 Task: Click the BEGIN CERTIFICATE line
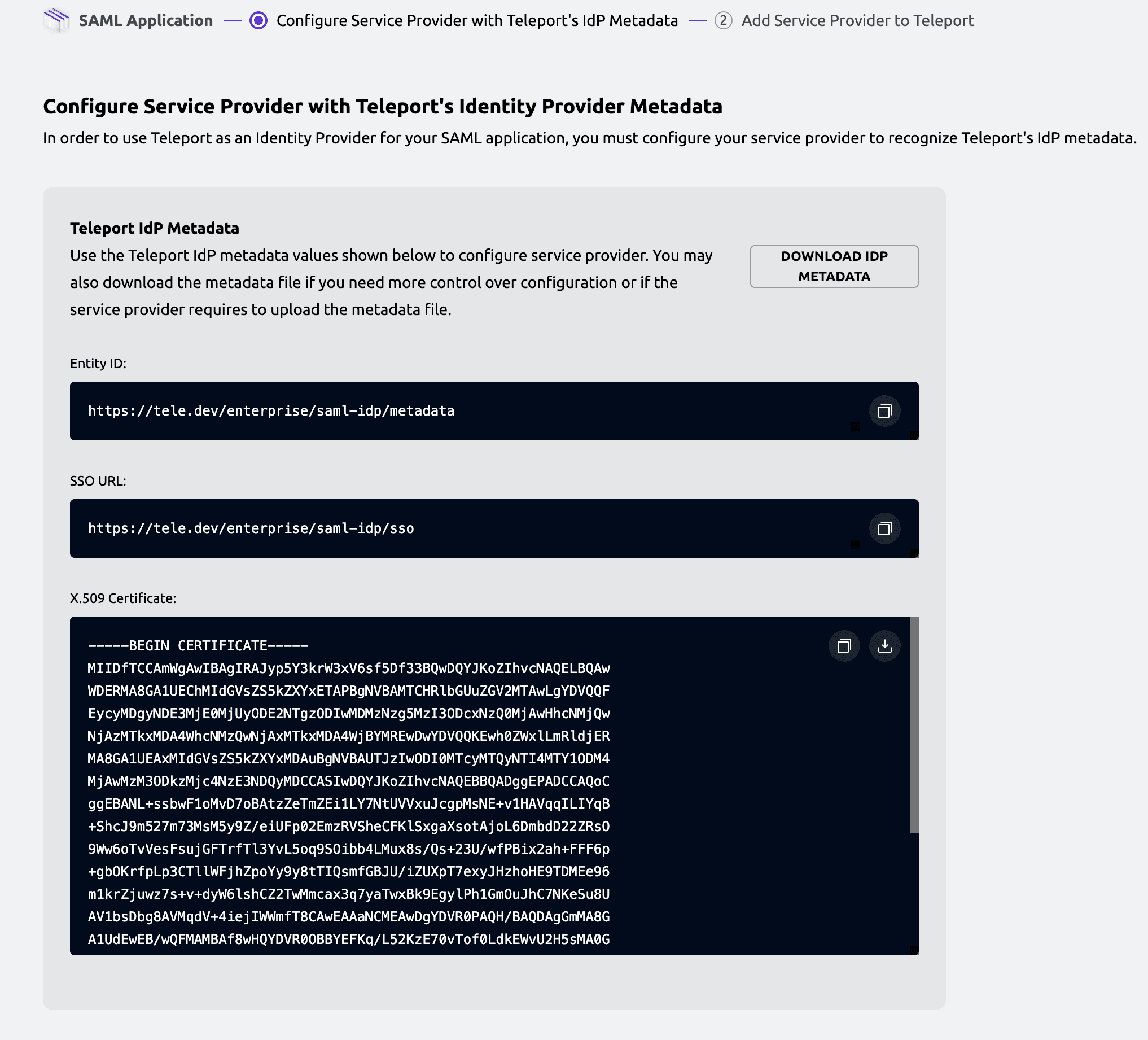pos(198,645)
